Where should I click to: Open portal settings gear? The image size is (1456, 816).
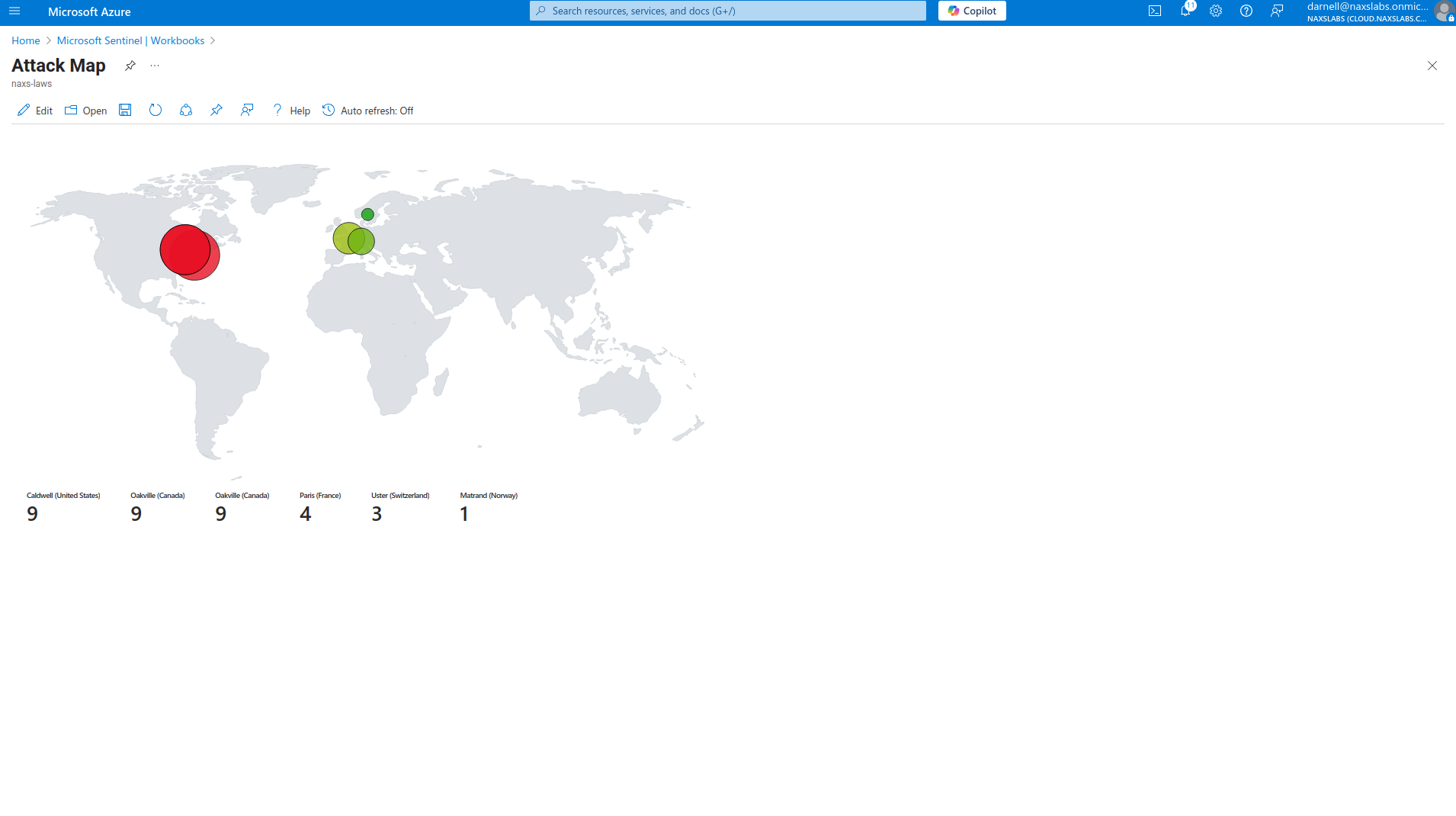(1216, 11)
